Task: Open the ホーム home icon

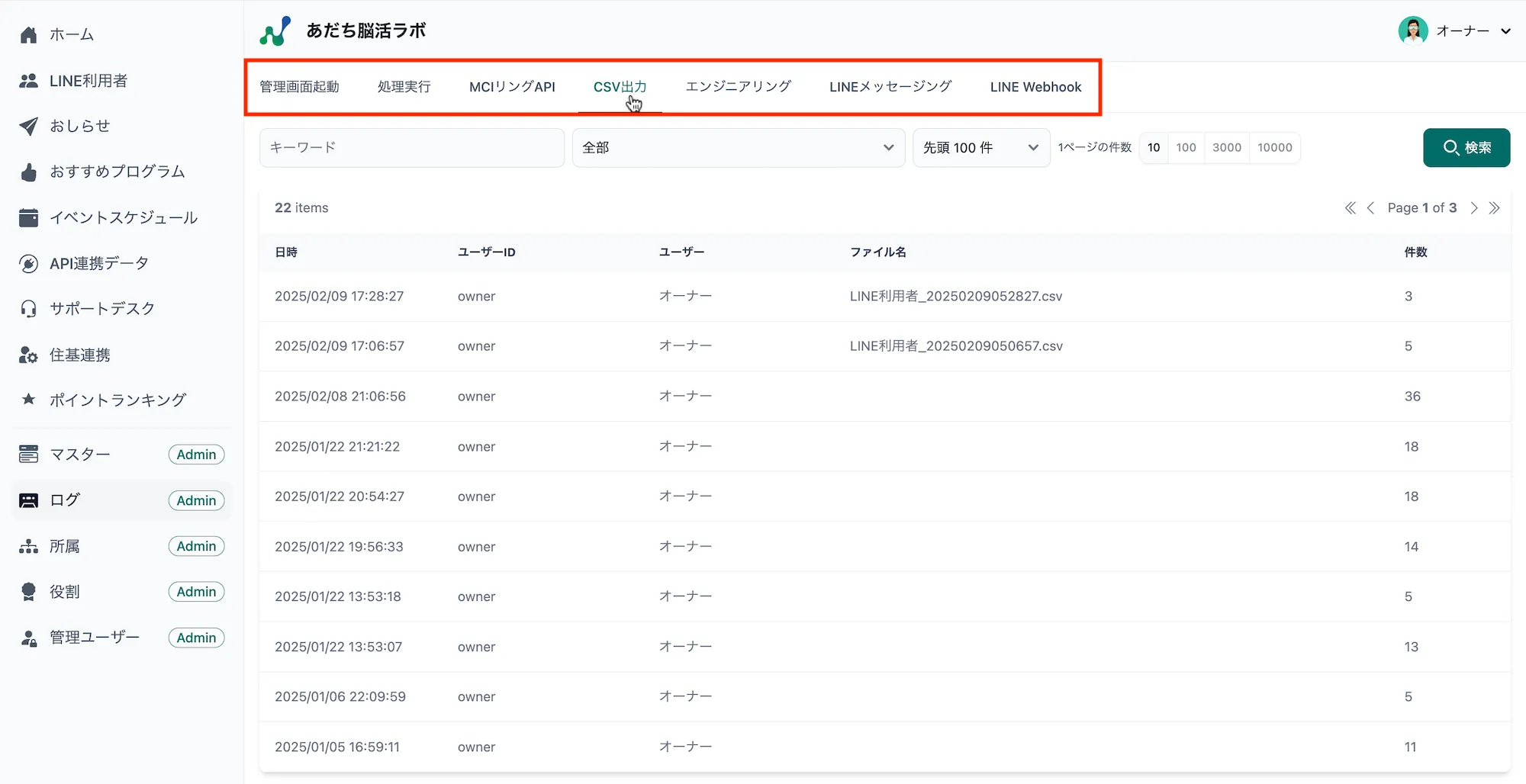Action: pyautogui.click(x=28, y=34)
